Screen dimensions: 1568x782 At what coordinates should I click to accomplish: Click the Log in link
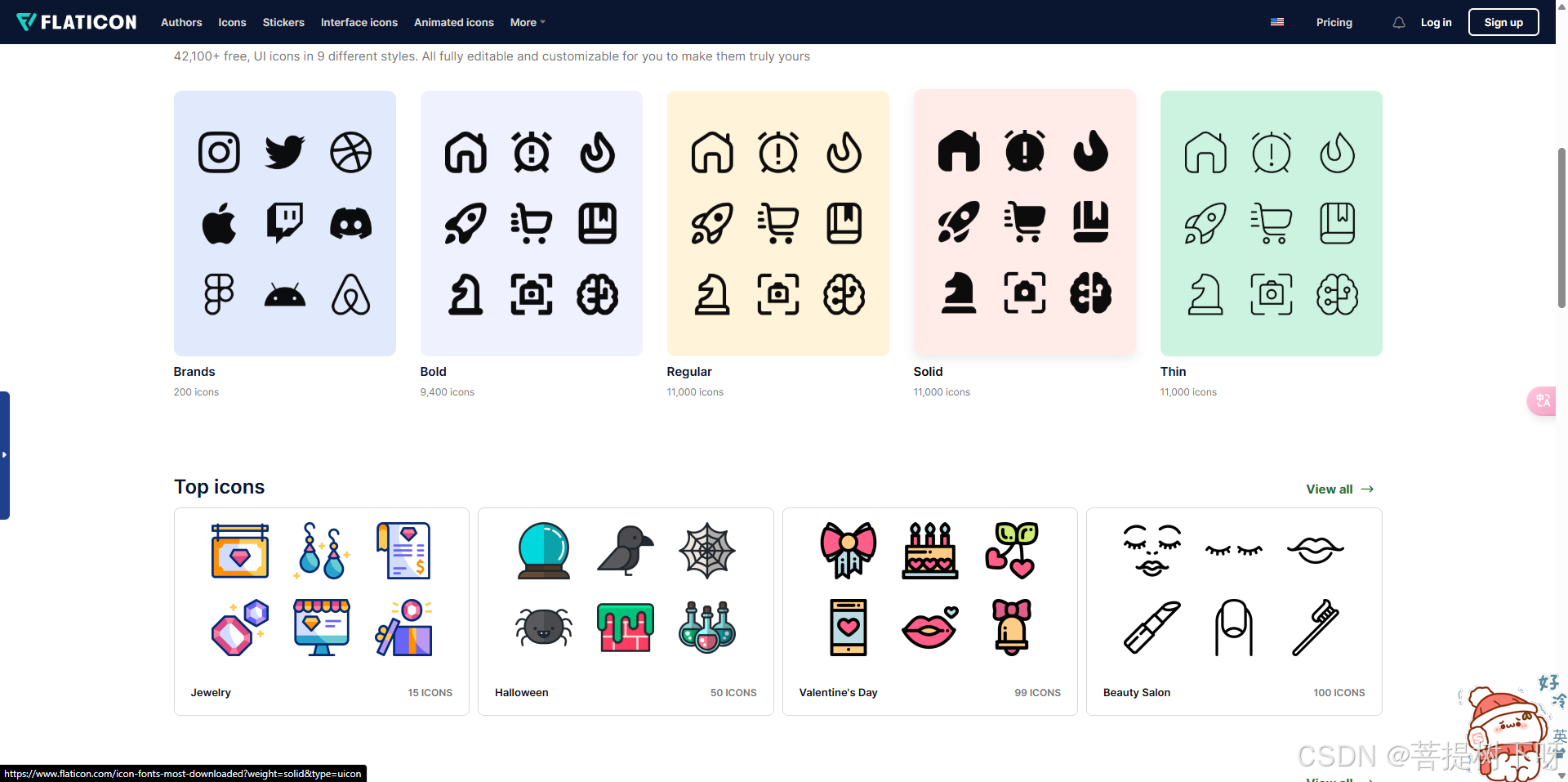click(1436, 22)
